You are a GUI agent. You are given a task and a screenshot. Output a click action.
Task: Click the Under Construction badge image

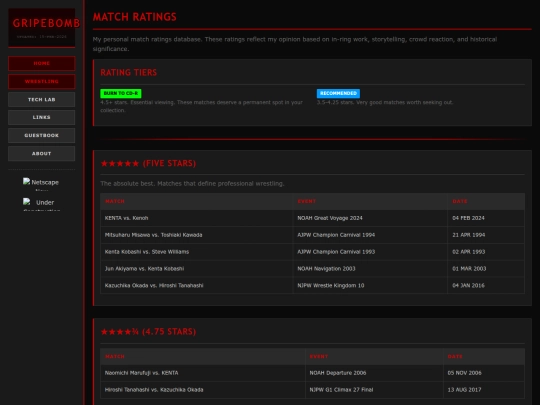point(41,204)
